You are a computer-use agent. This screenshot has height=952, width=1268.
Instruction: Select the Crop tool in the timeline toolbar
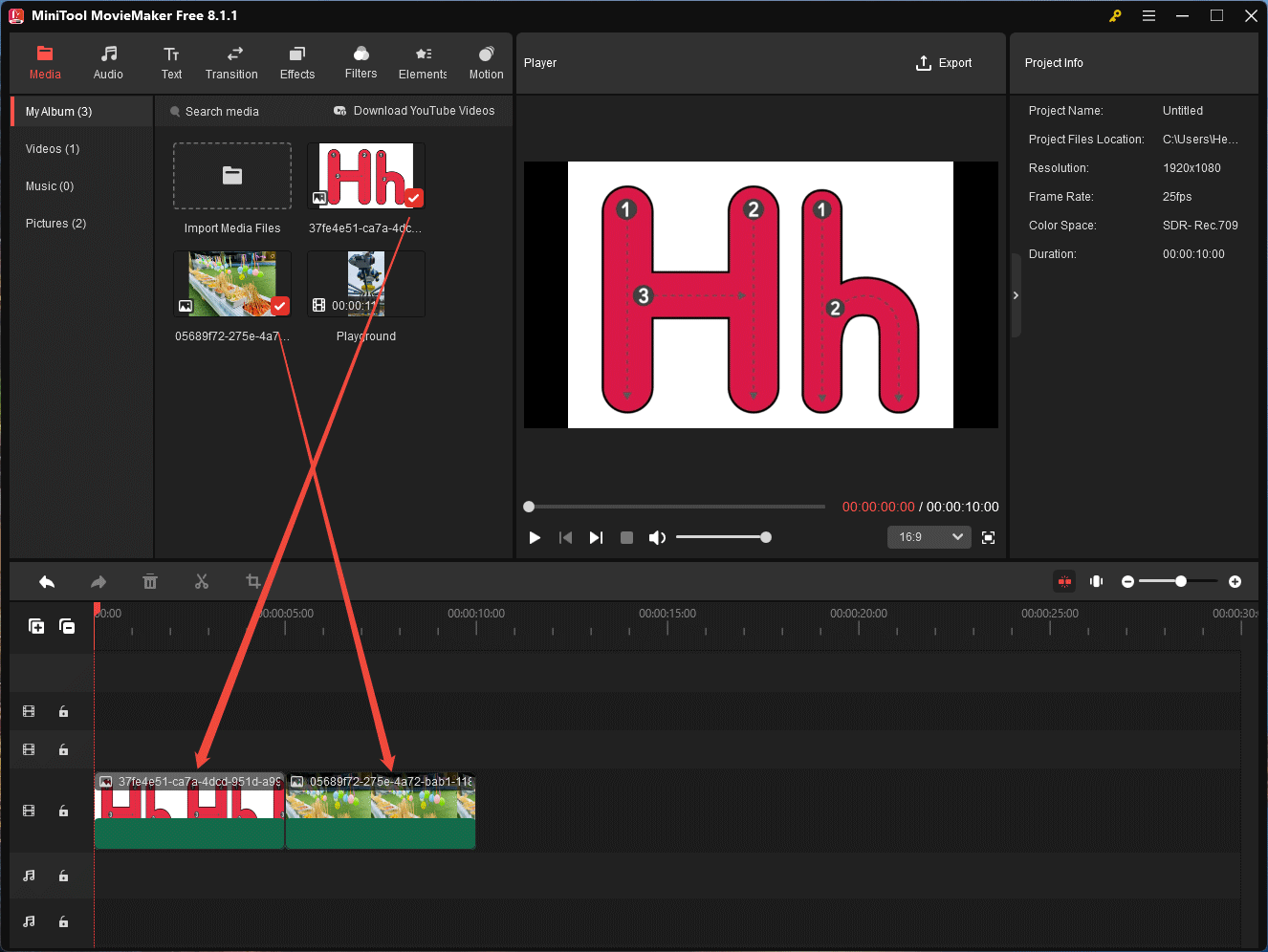pos(252,581)
